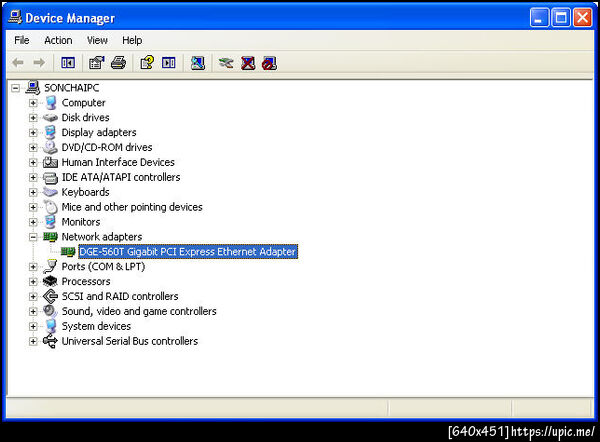
Task: Select the Human Interface Devices label
Action: point(118,162)
